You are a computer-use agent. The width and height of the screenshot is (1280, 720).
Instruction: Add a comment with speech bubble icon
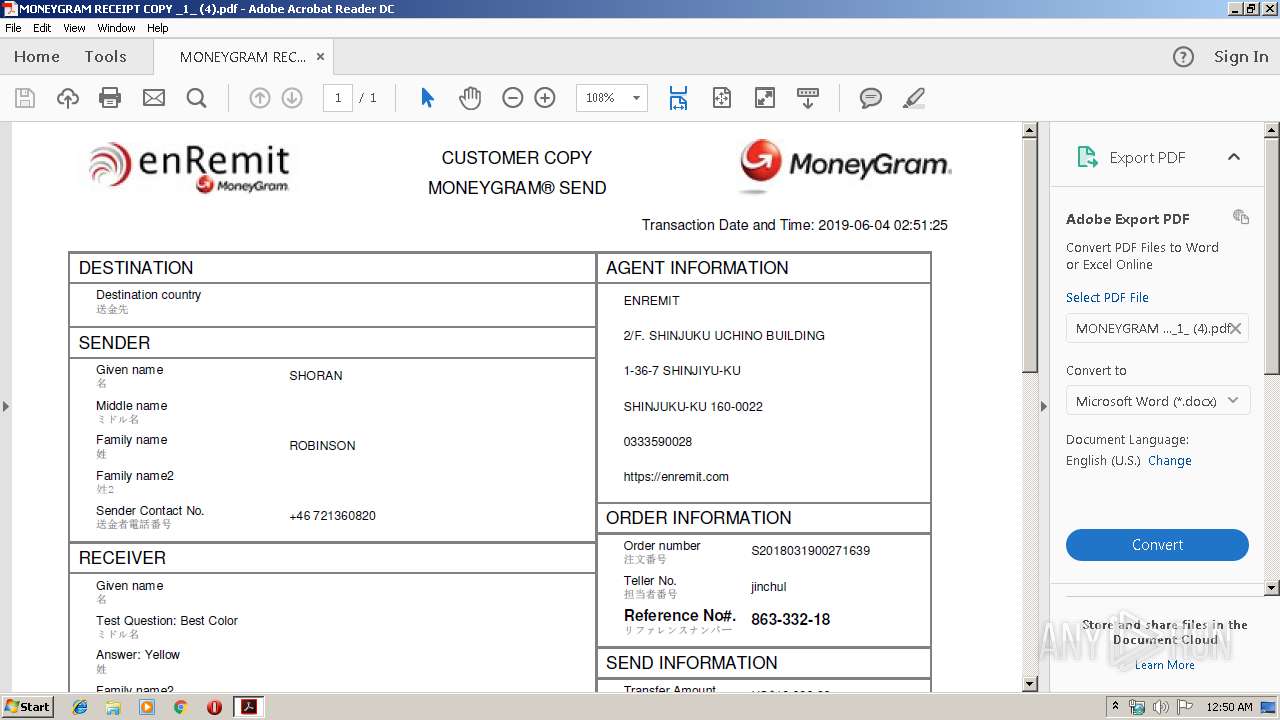[x=871, y=98]
